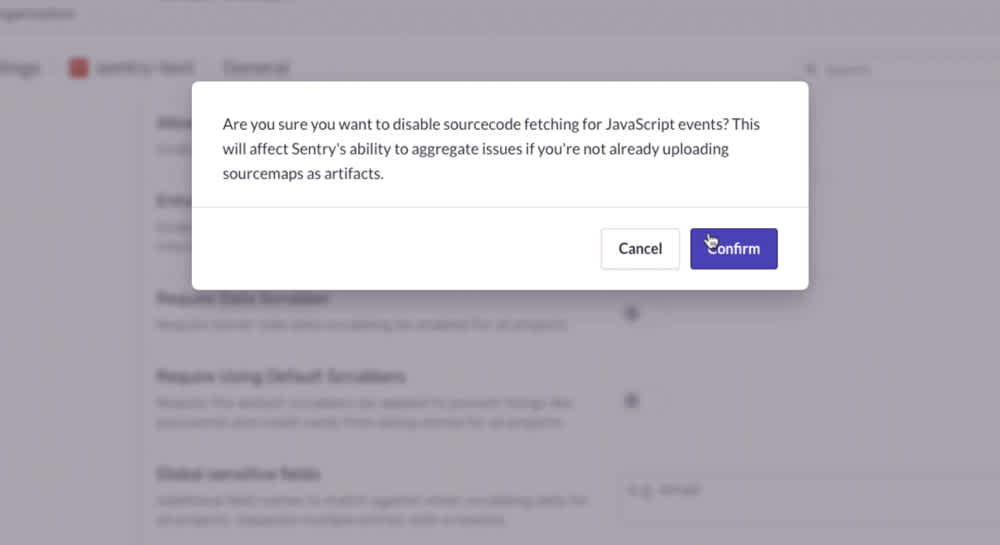Click the Global sensitive fields text box

(811, 490)
